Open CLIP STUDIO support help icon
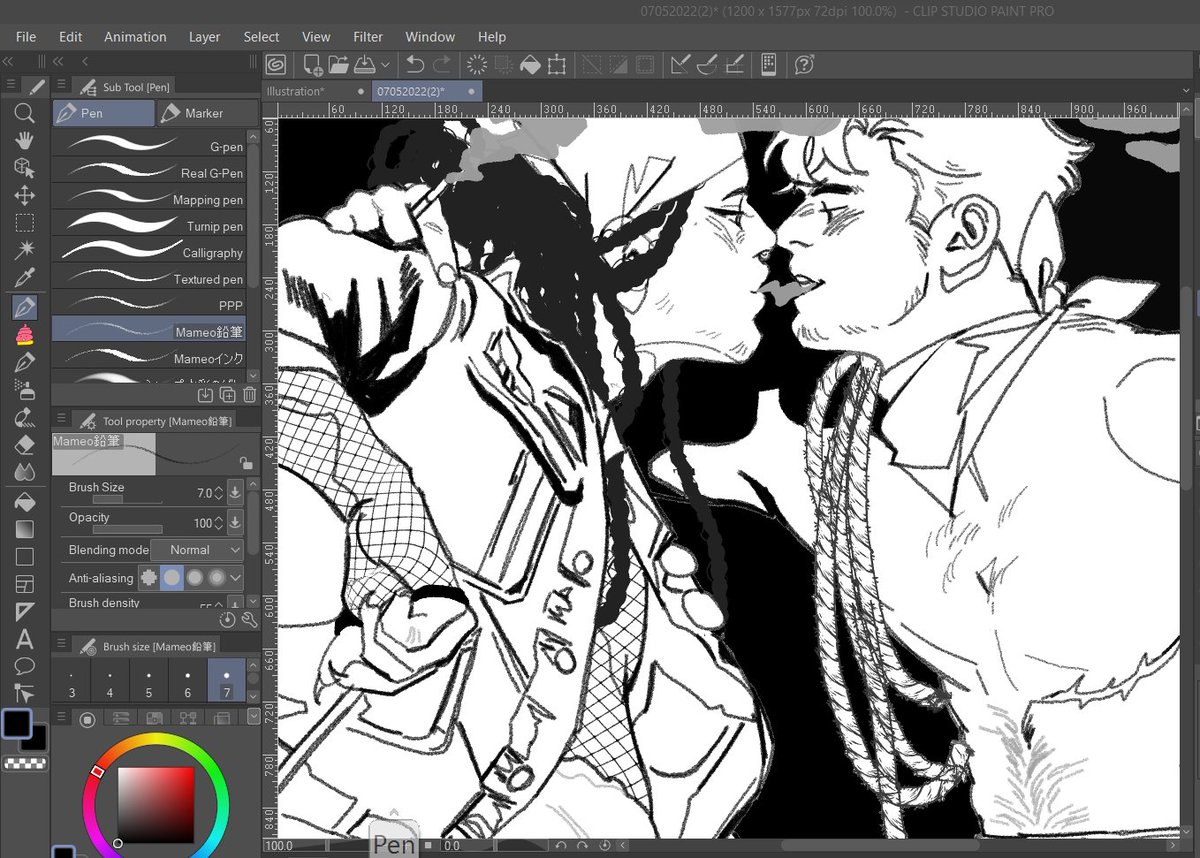Screen dimensions: 1200x858 [x=803, y=65]
